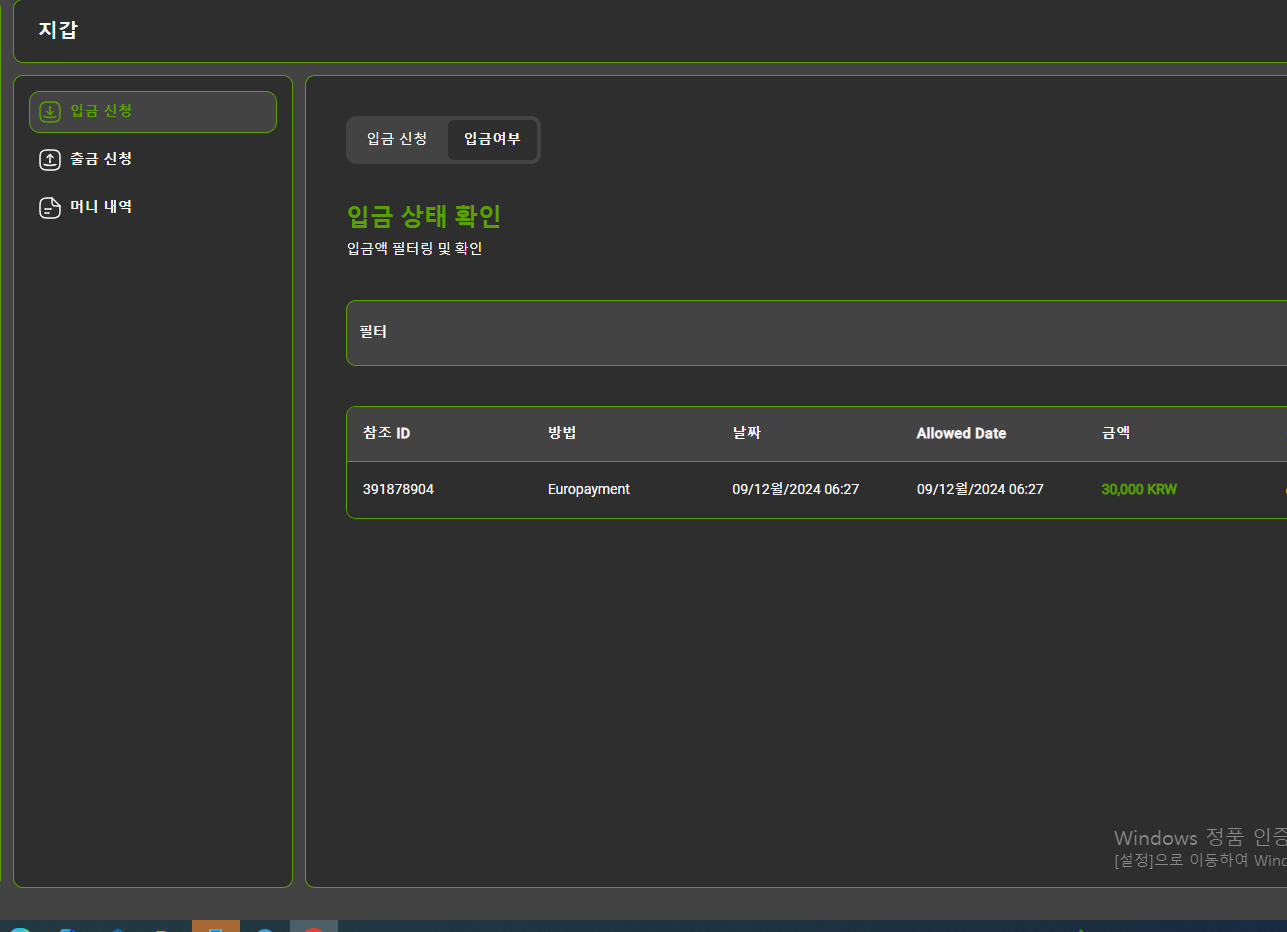Select reference ID 391878904 in table
The width and height of the screenshot is (1287, 932).
pos(398,489)
